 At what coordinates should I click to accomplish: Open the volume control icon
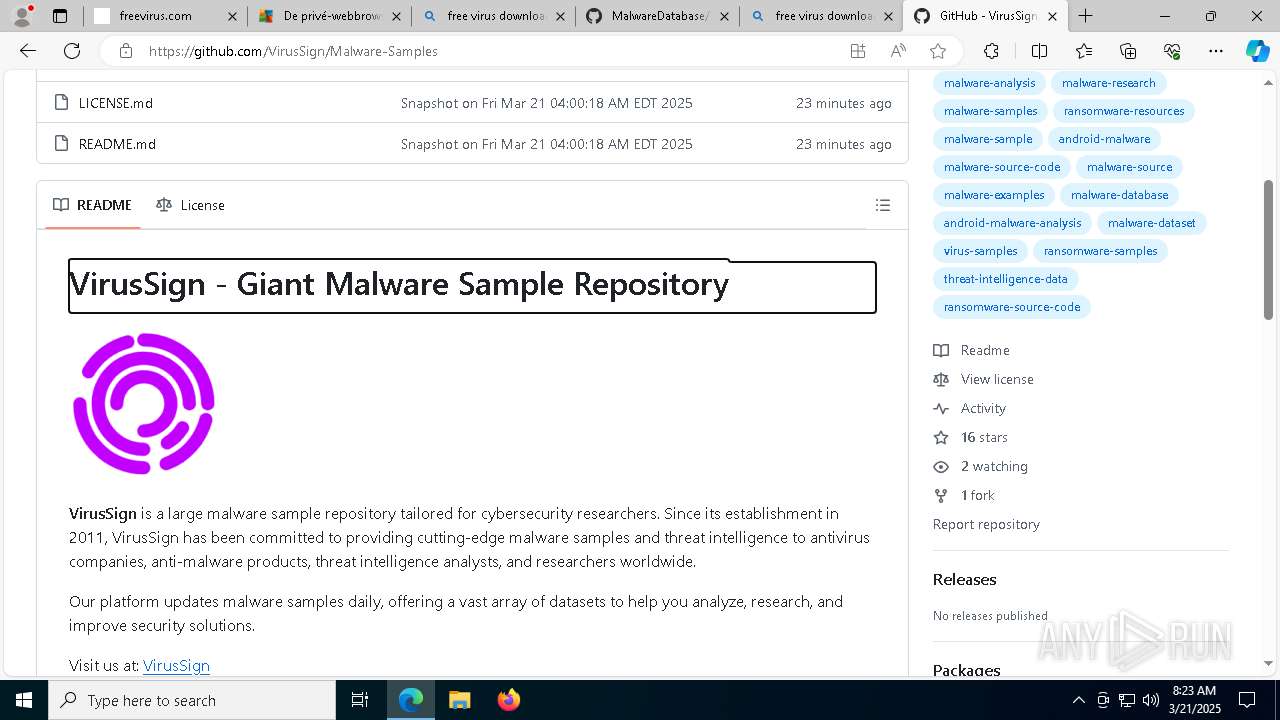click(1151, 700)
